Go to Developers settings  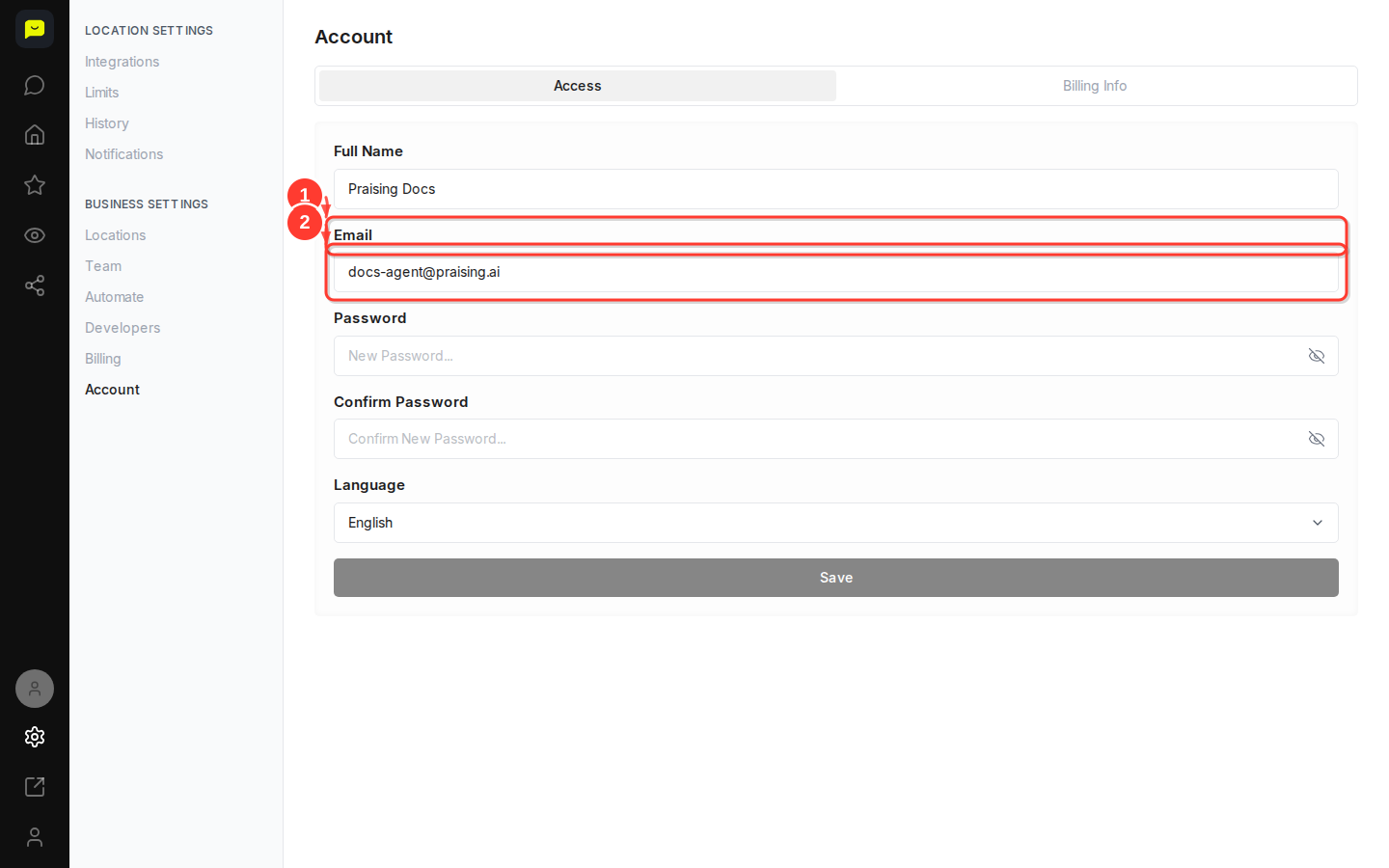(x=123, y=328)
